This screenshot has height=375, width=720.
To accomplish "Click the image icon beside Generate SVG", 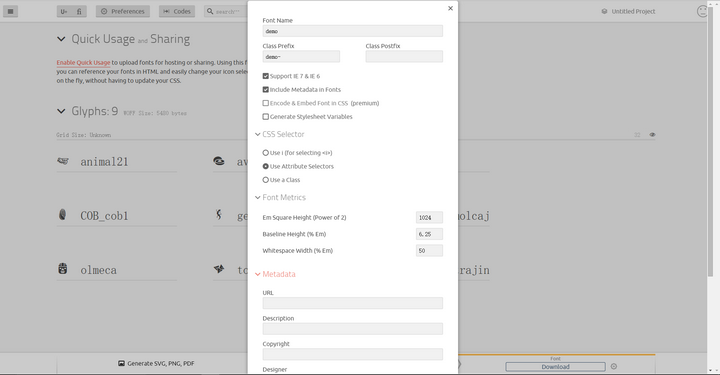I will coord(121,363).
